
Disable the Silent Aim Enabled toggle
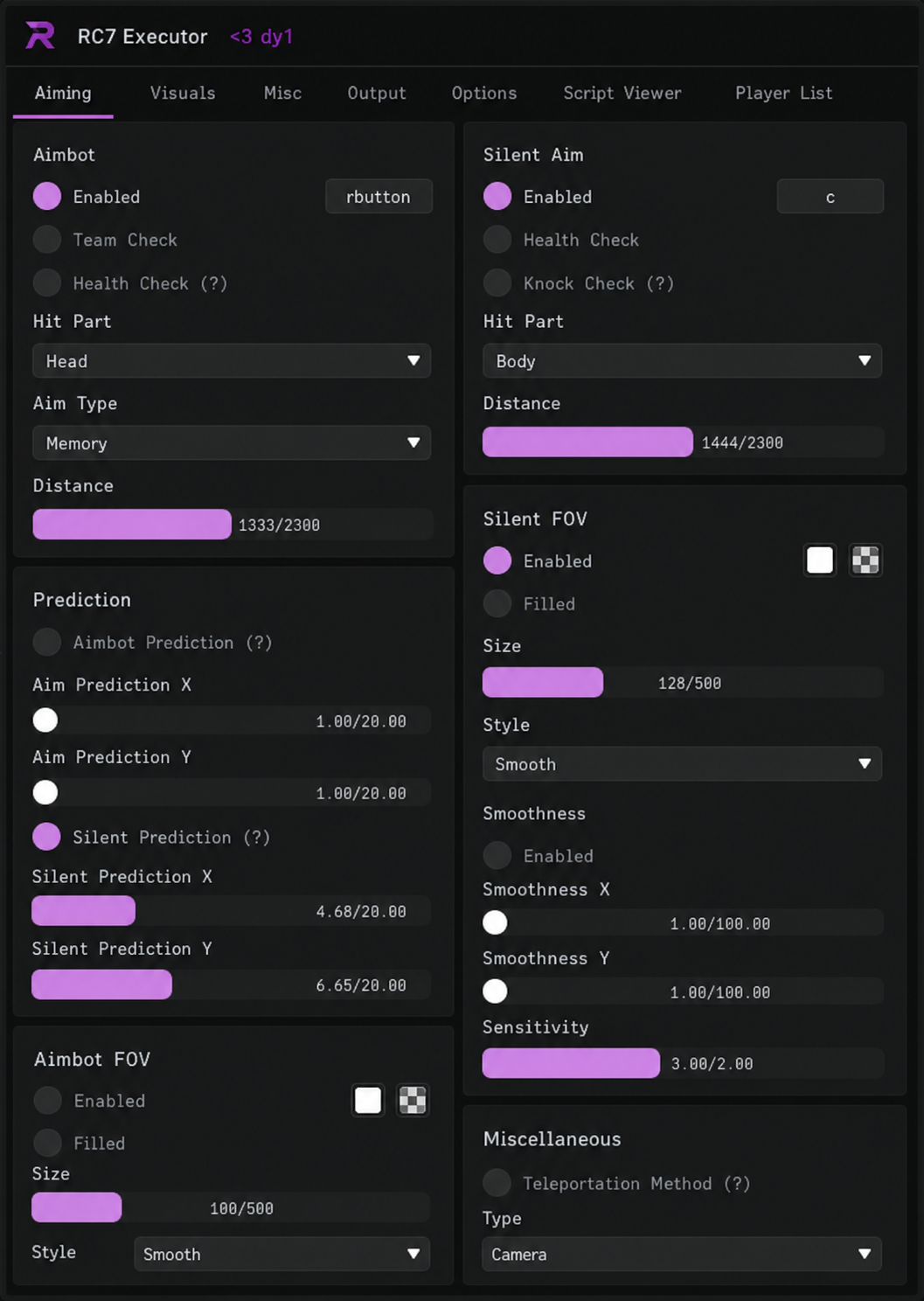(497, 197)
